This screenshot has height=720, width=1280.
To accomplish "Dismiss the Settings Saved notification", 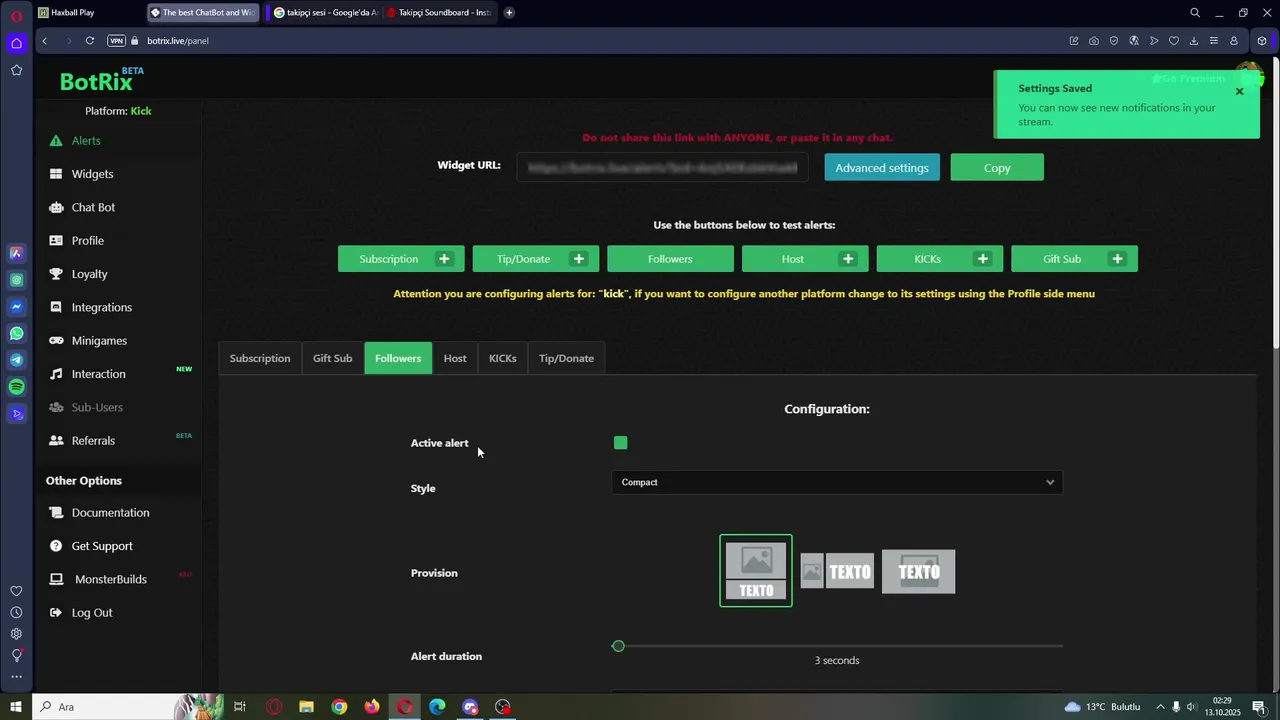I will pos(1239,91).
